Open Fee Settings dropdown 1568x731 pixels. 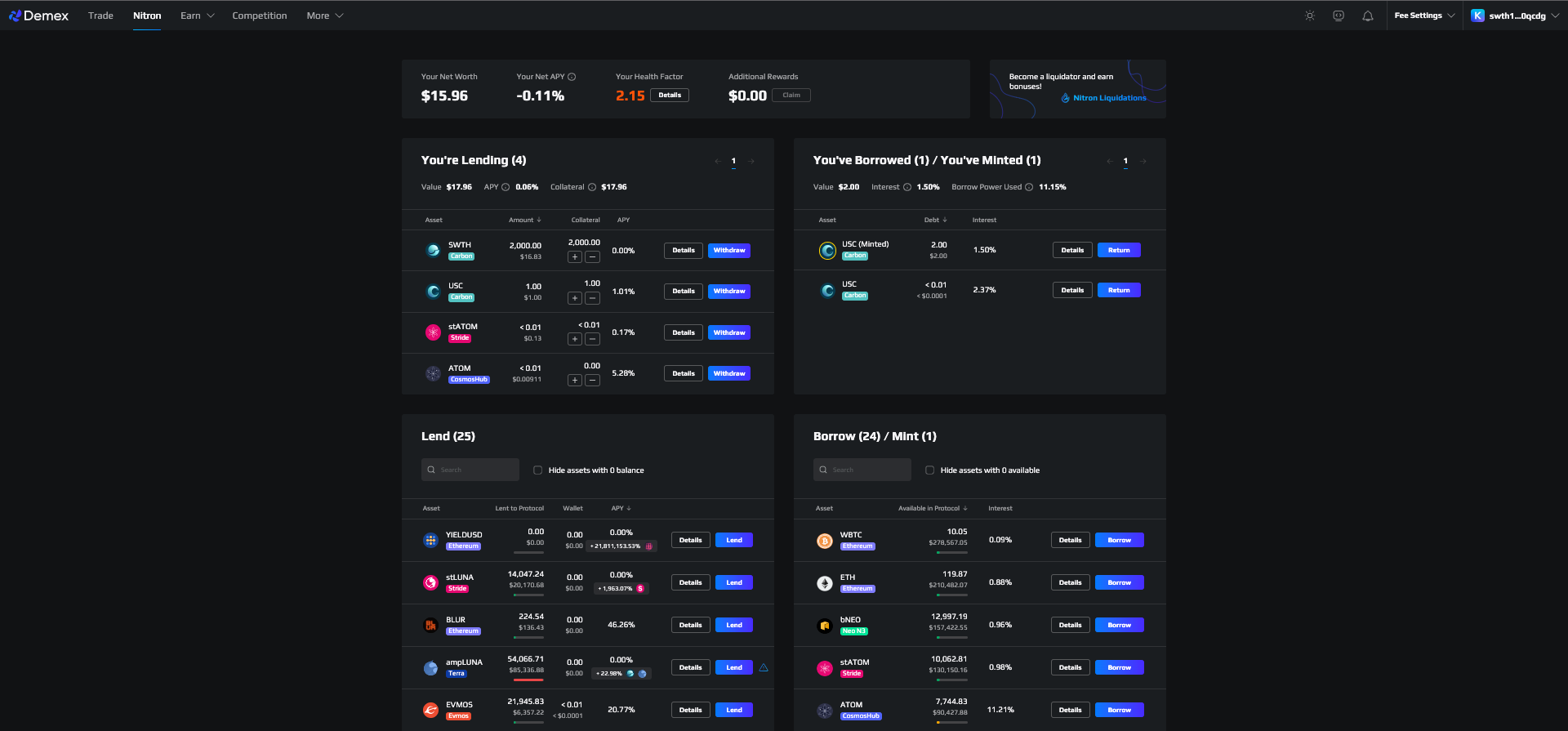[x=1424, y=16]
